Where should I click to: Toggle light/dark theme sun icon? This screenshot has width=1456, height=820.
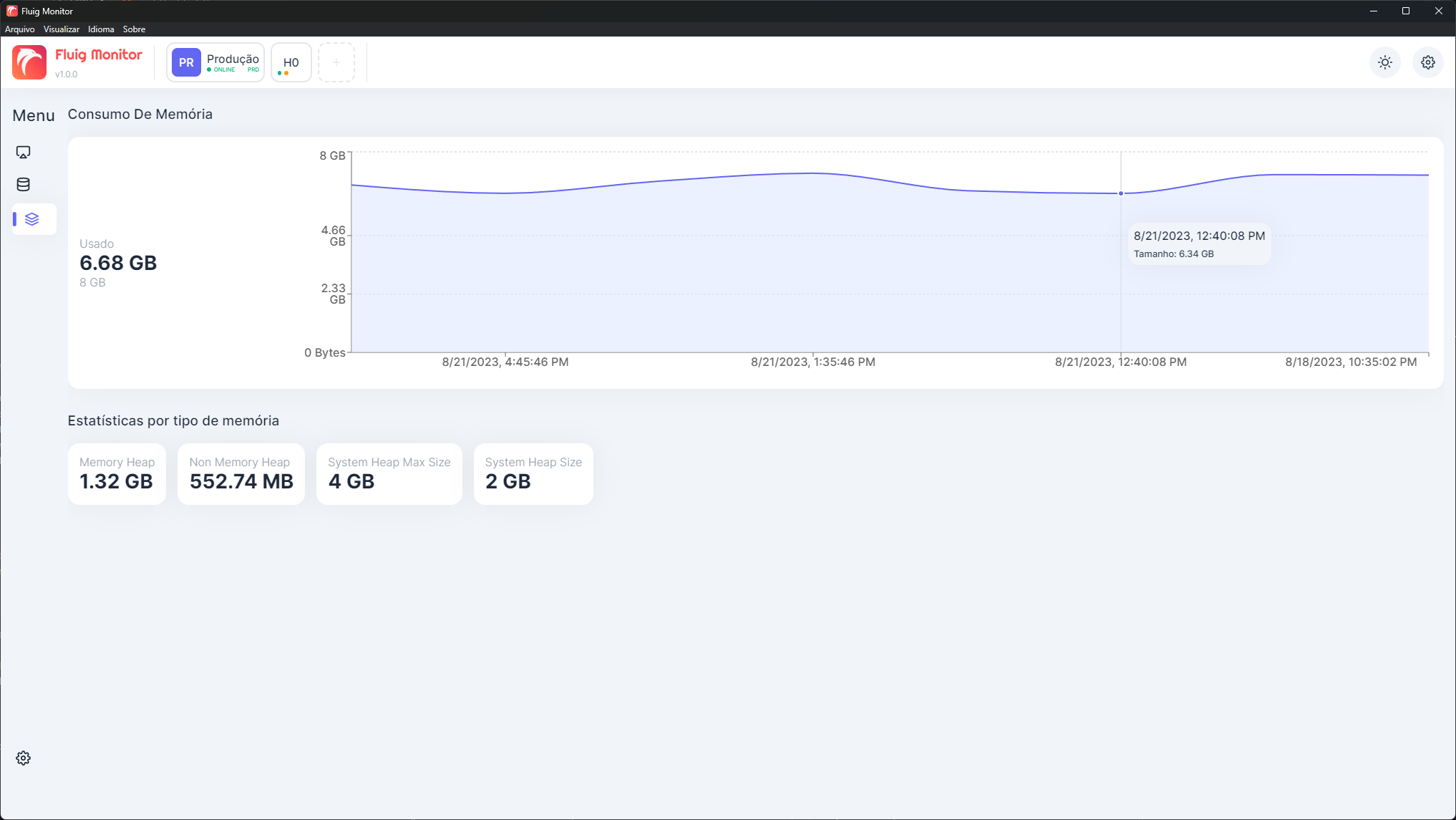click(x=1385, y=62)
